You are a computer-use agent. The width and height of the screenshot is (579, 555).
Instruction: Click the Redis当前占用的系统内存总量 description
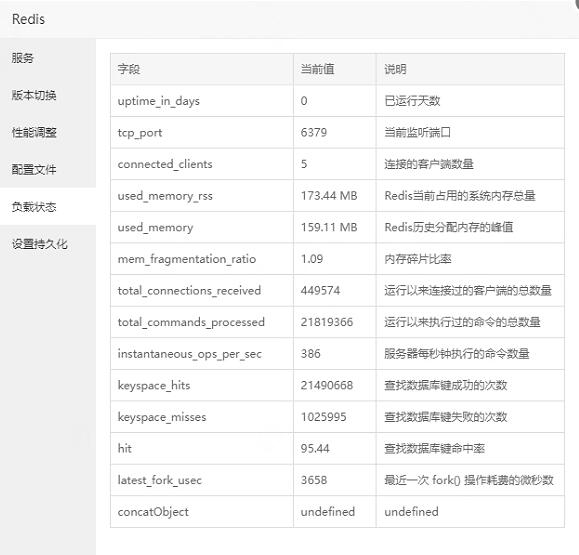[460, 196]
